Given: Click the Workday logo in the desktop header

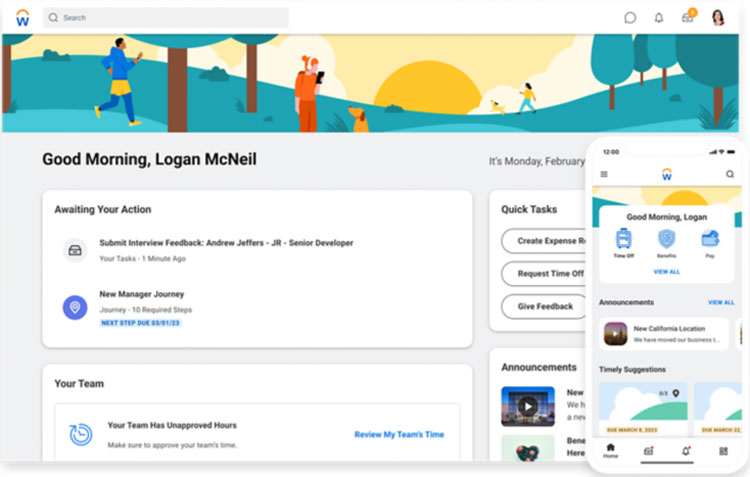Looking at the screenshot, I should tap(22, 17).
